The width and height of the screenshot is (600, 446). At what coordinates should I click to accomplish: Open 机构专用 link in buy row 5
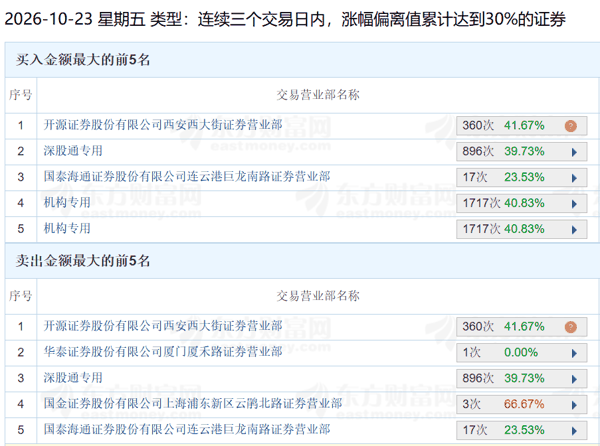coord(67,228)
